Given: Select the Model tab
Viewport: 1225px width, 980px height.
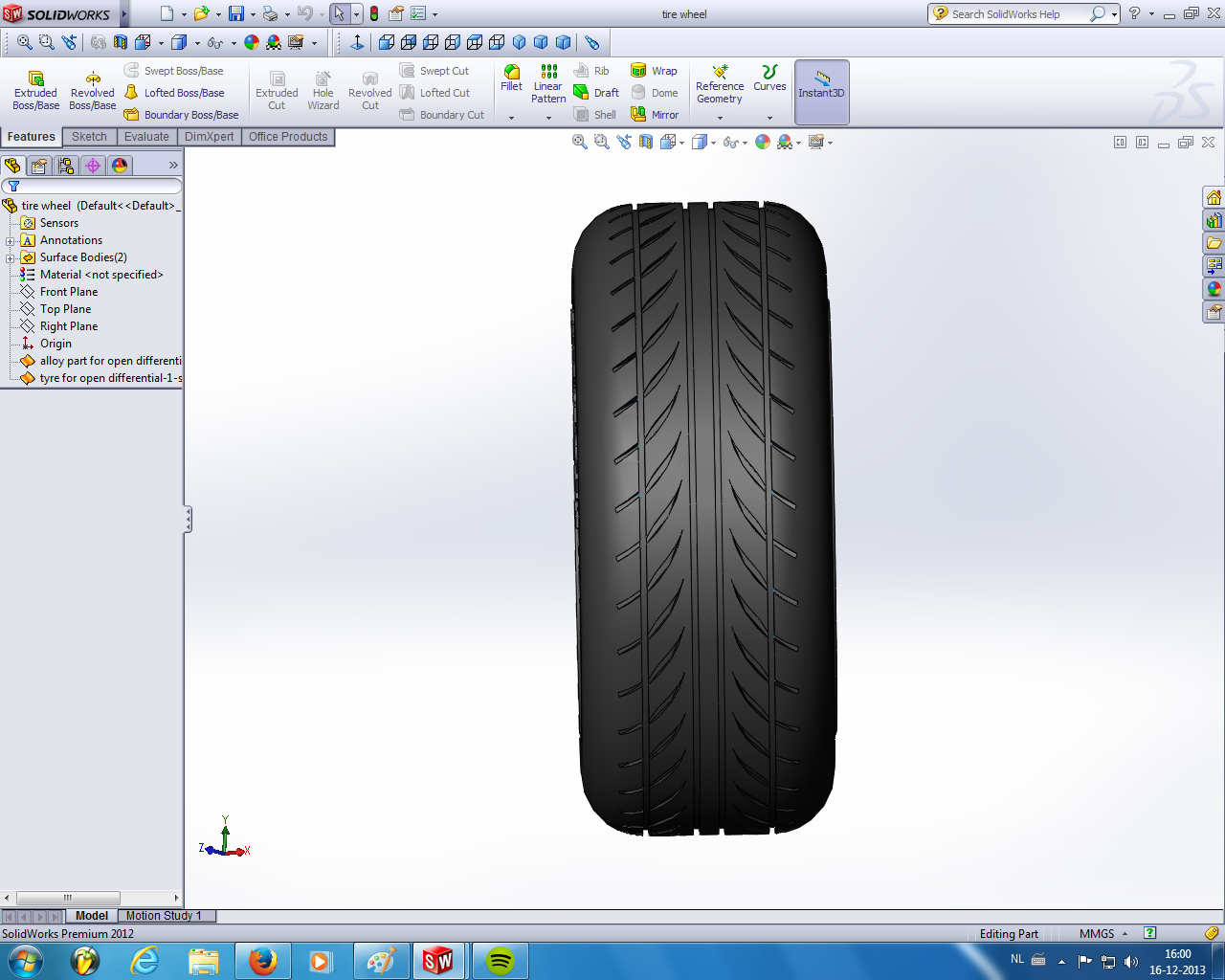Looking at the screenshot, I should click(x=92, y=916).
